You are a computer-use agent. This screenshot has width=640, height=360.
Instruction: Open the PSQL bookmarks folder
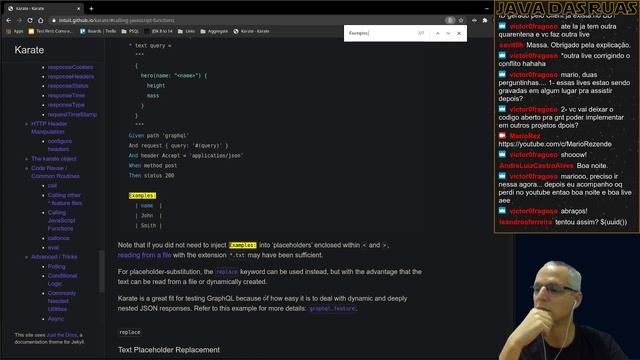[x=130, y=31]
